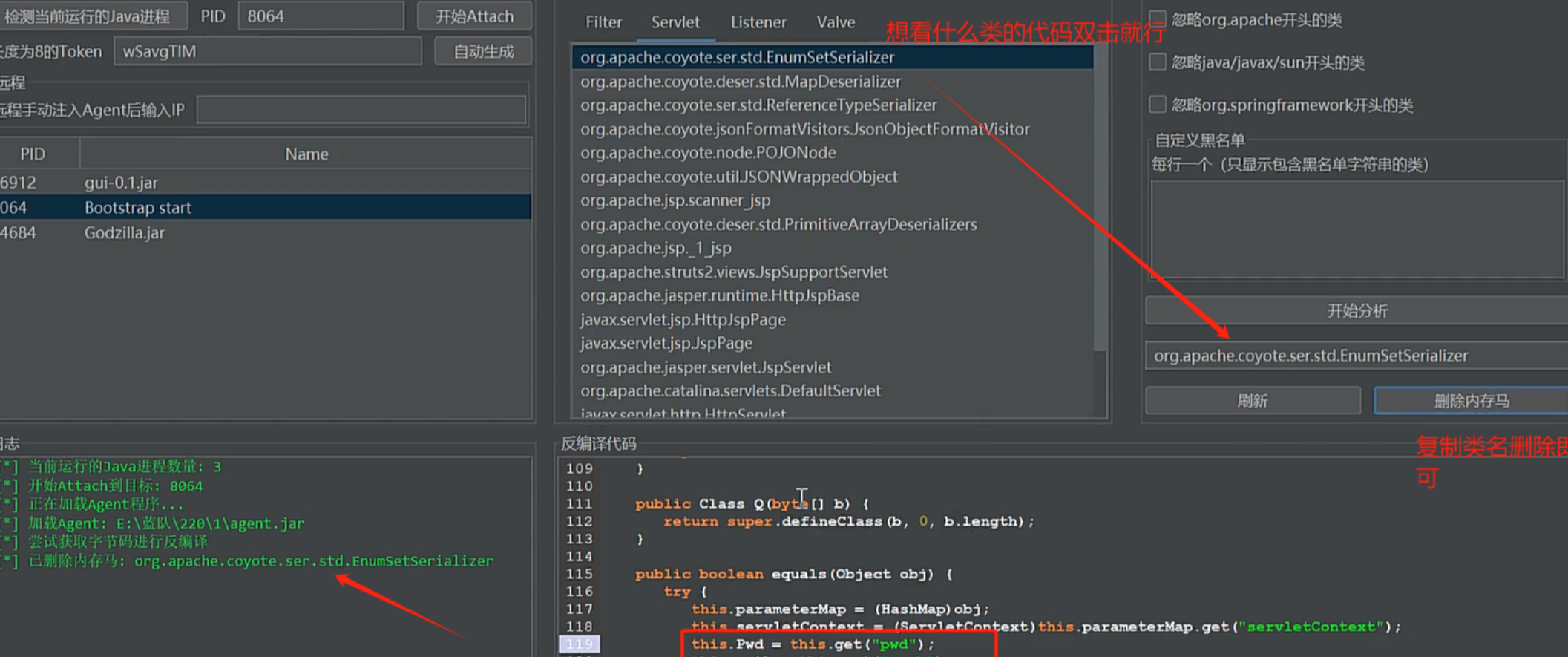Select org.apache.jsp._1_jsp in the list

coord(833,247)
